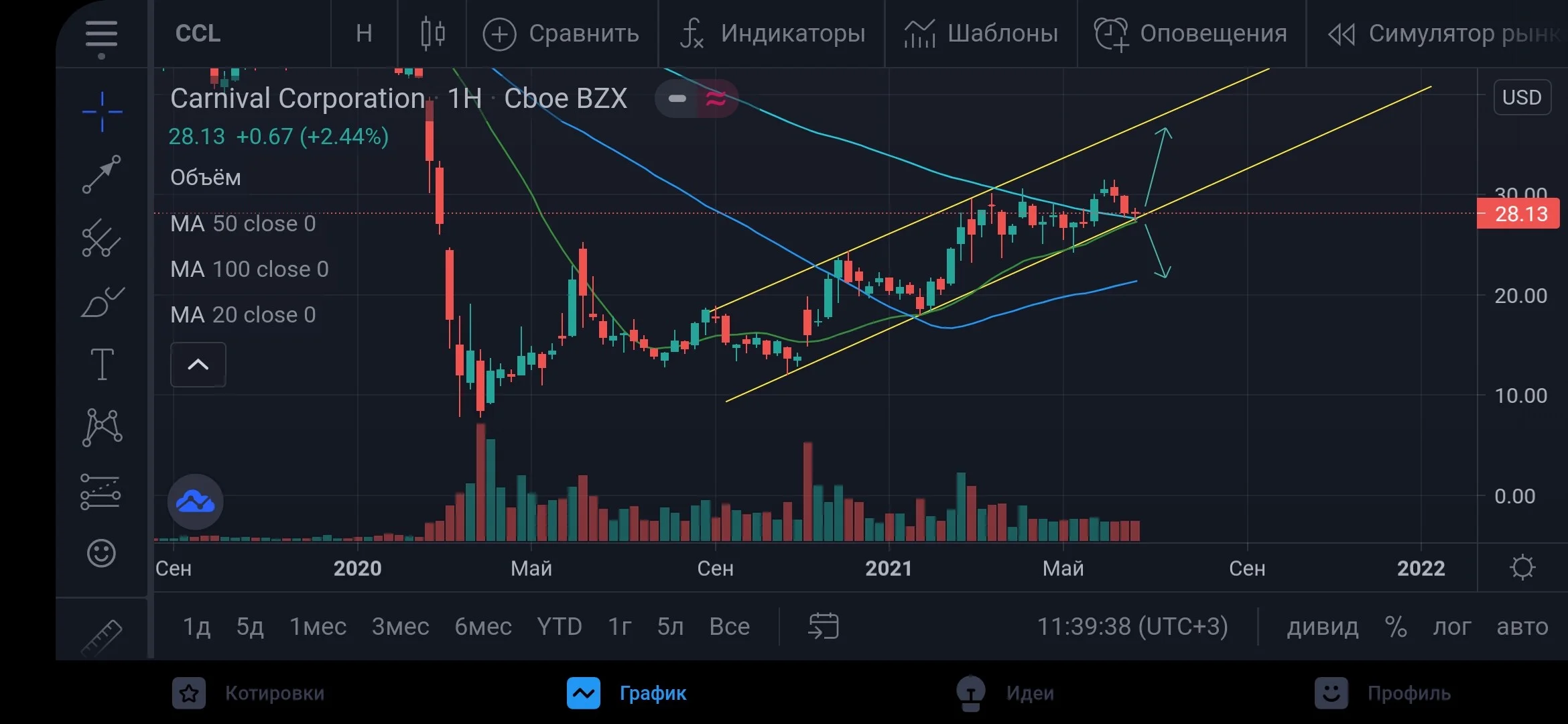Open the forecasting and measurement tools
The image size is (1568, 724).
101,491
